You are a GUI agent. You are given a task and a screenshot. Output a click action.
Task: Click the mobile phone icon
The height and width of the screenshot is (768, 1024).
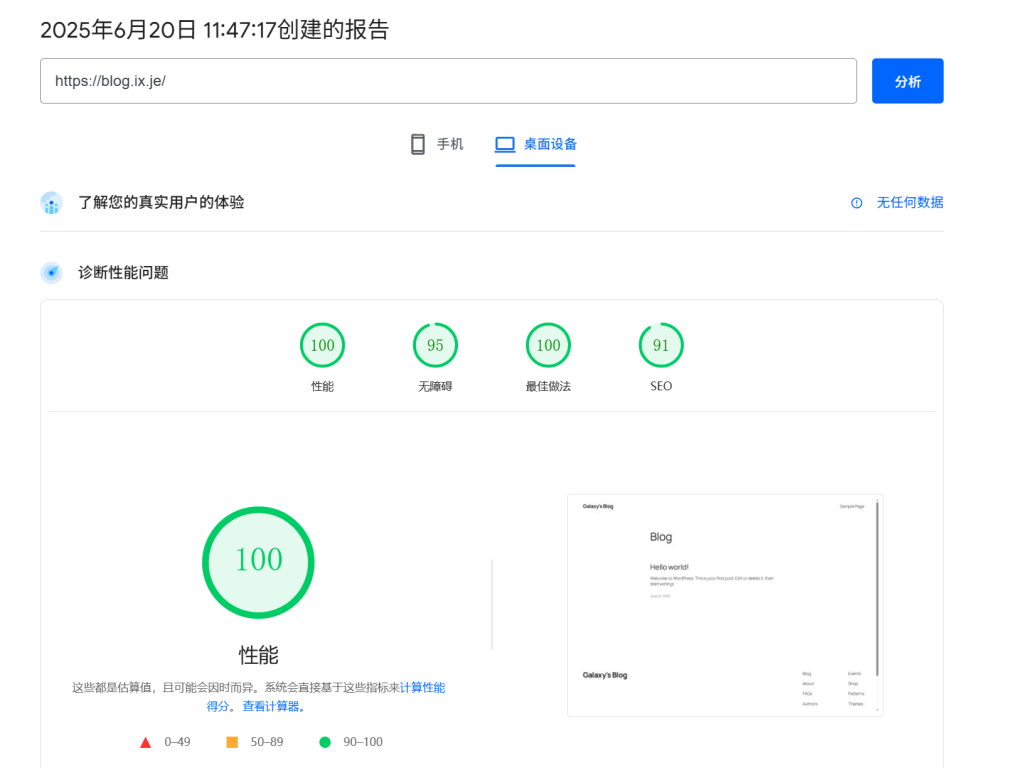418,144
